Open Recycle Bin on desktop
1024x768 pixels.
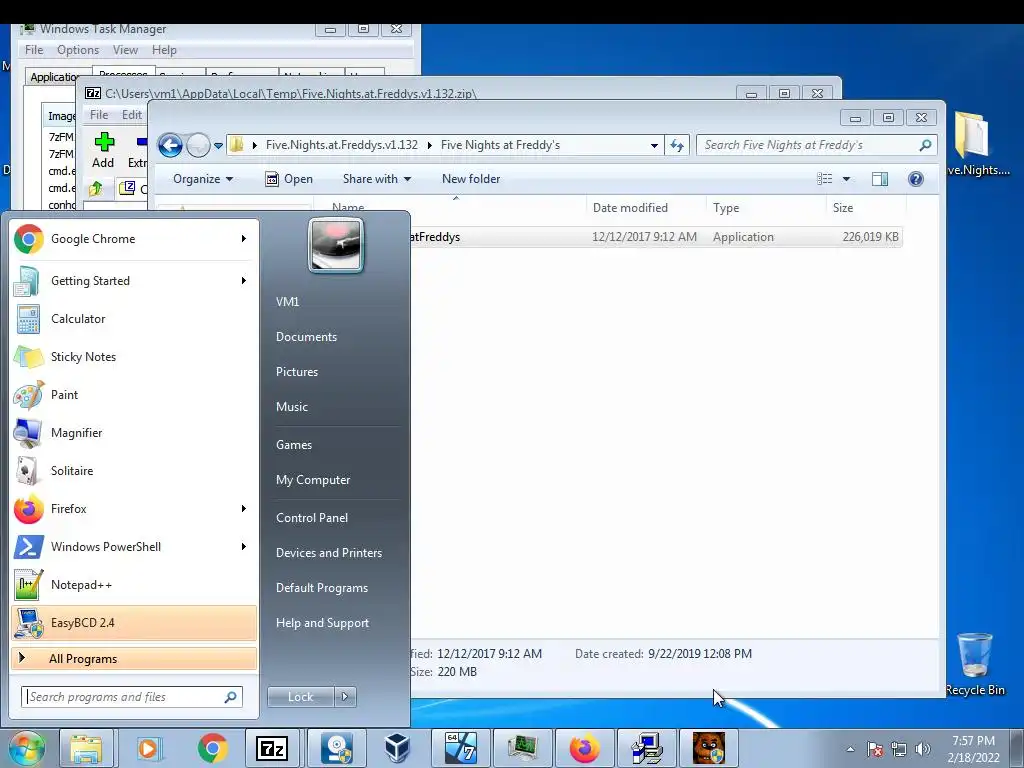point(975,664)
